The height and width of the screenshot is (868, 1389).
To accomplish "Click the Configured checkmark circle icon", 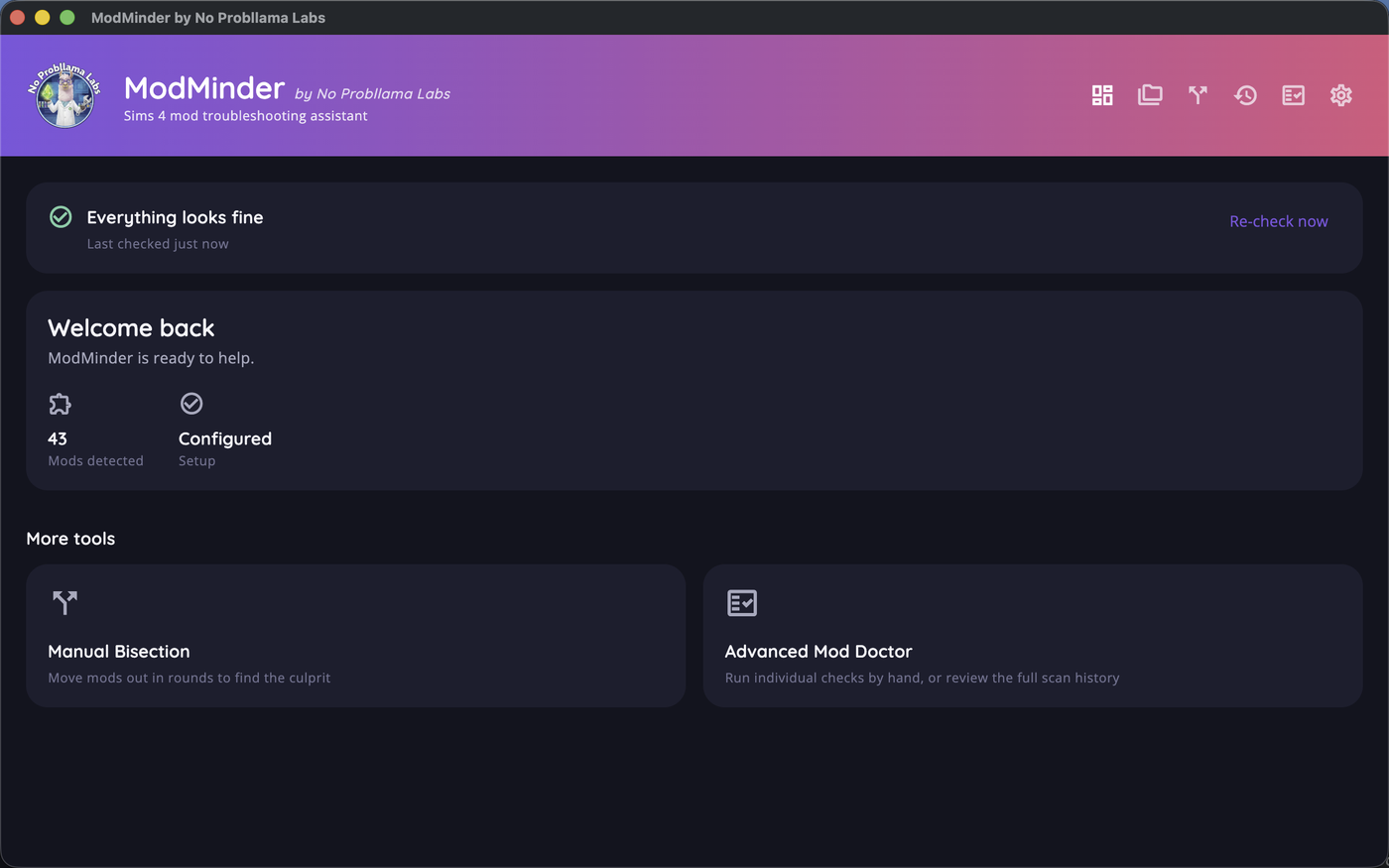I will coord(191,404).
